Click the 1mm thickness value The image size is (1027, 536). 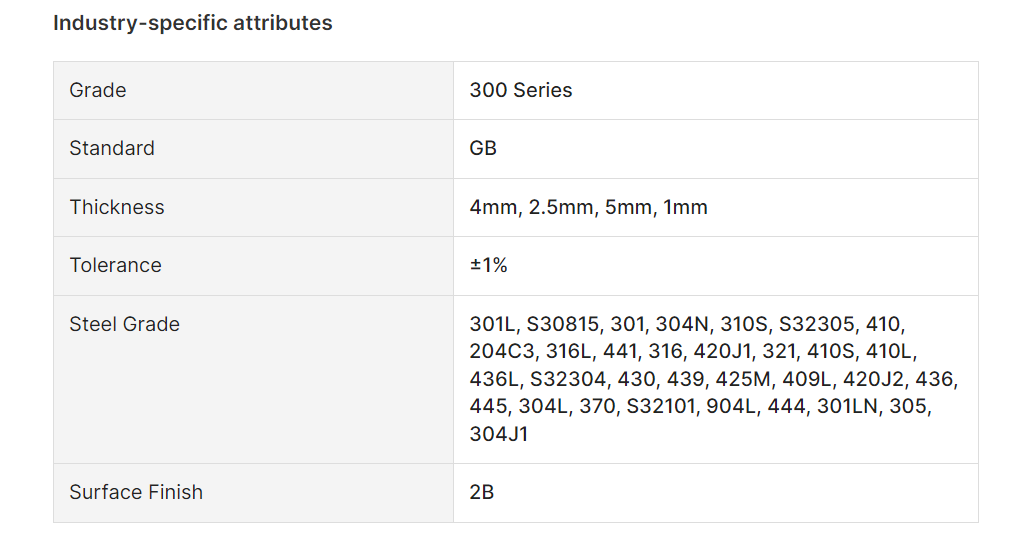pos(685,207)
